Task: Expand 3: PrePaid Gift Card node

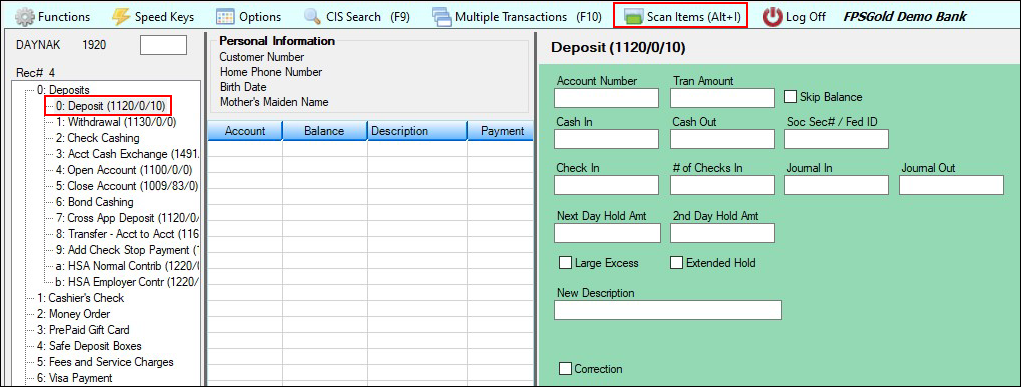Action: tap(83, 330)
